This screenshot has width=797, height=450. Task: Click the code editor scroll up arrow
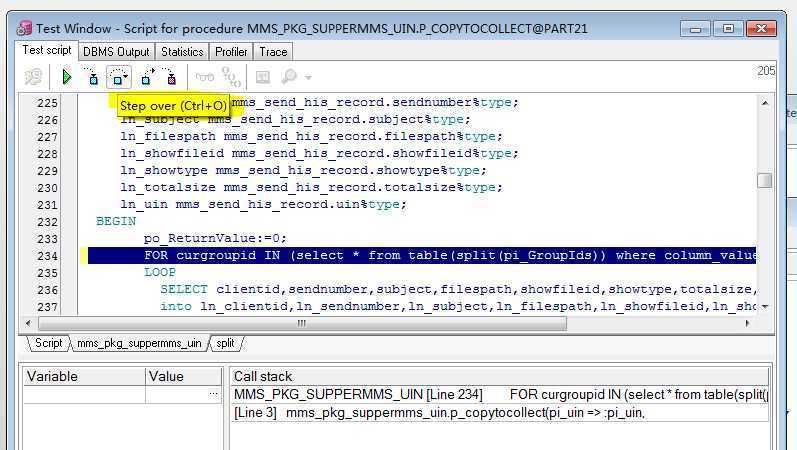coord(765,103)
